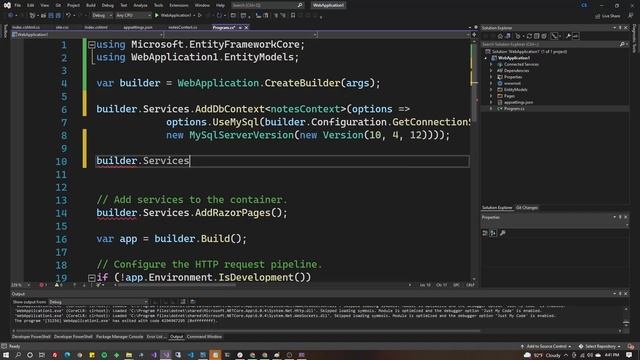This screenshot has width=640, height=360.
Task: Open the File menu
Action: (x=18, y=5)
